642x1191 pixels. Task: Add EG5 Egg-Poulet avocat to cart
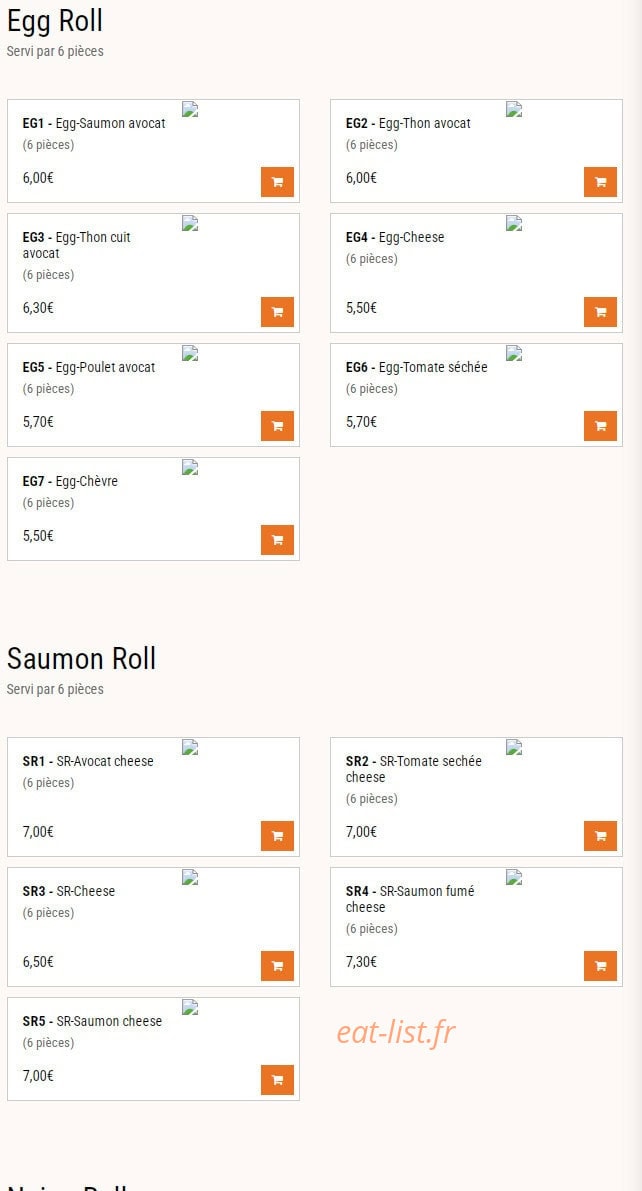[x=277, y=426]
